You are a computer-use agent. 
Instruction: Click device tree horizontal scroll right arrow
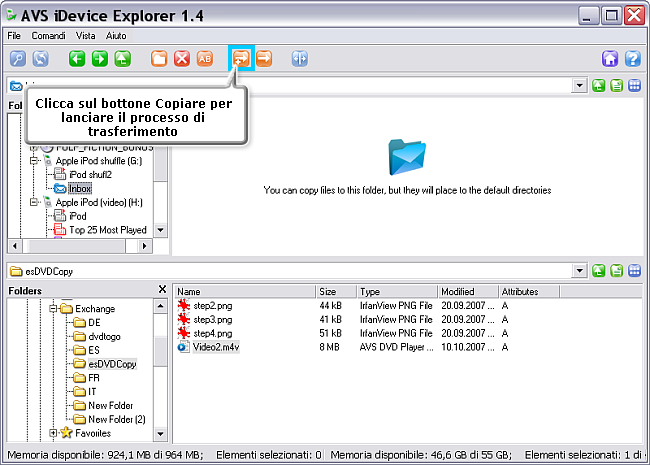144,246
